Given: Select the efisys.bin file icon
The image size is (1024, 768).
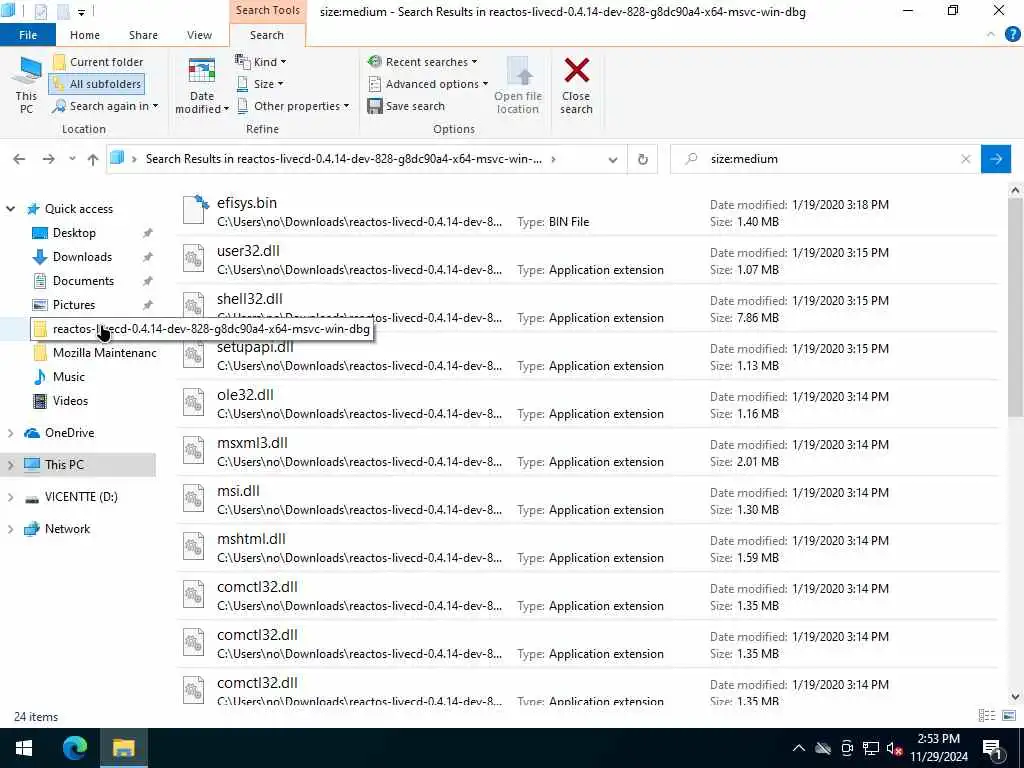Looking at the screenshot, I should tap(195, 210).
